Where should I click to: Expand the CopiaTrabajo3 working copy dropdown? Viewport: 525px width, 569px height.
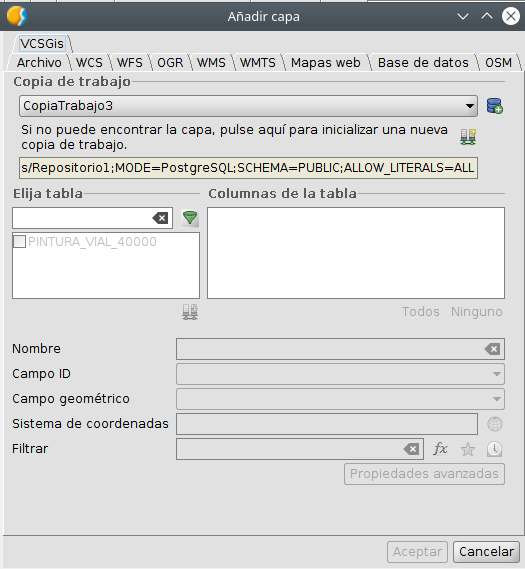coord(248,106)
